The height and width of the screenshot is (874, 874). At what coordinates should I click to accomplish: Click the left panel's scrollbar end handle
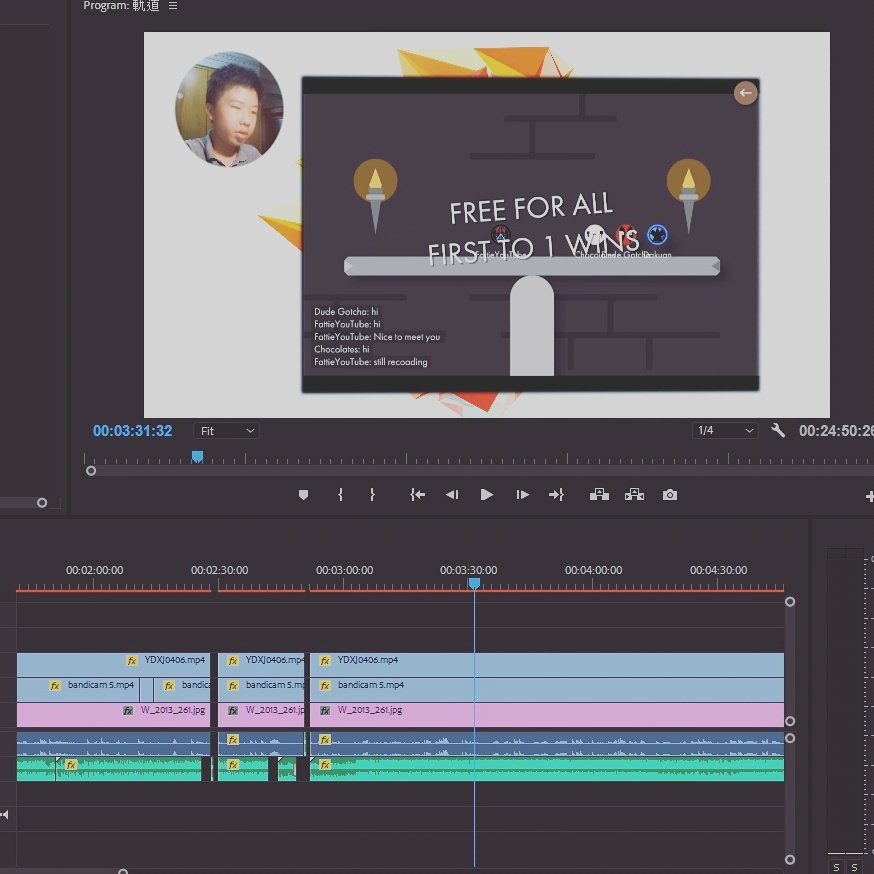pos(42,503)
